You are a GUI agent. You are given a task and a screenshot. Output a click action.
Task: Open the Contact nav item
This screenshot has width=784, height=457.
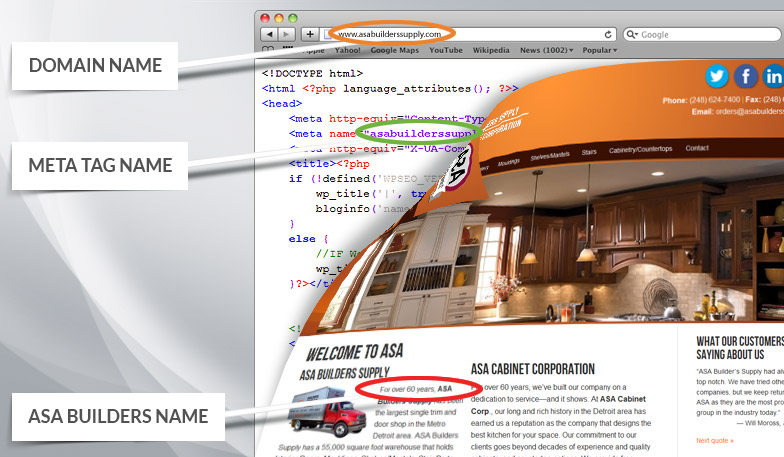(x=697, y=148)
